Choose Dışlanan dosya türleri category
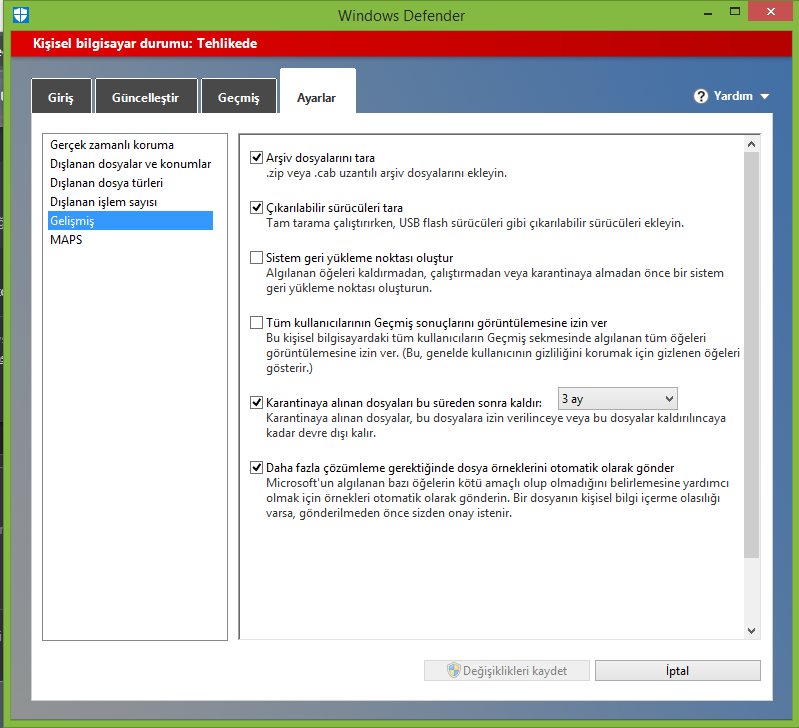 (106, 182)
